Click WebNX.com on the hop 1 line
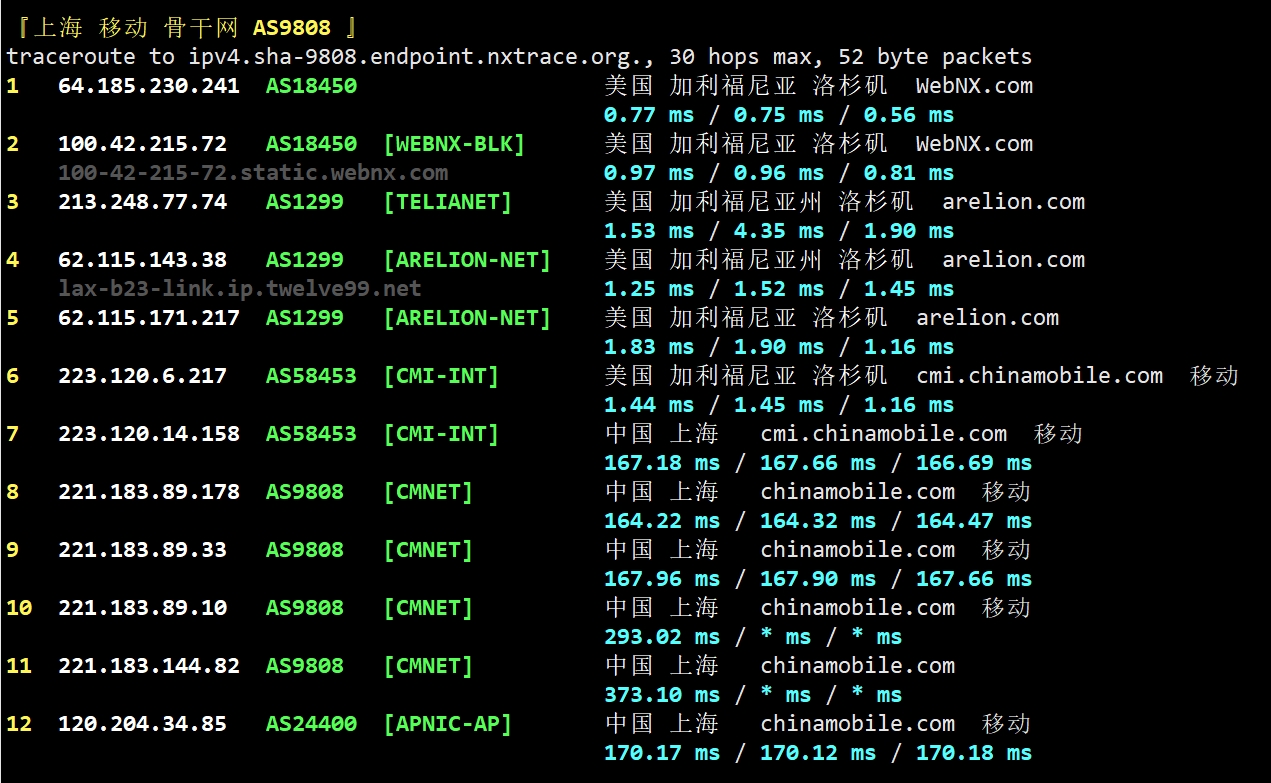The width and height of the screenshot is (1271, 783). 975,86
